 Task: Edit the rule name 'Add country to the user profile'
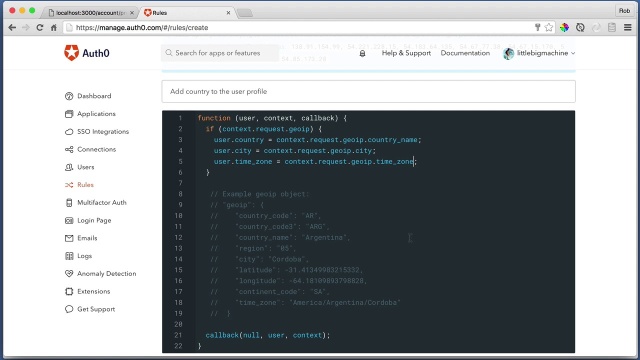click(369, 91)
